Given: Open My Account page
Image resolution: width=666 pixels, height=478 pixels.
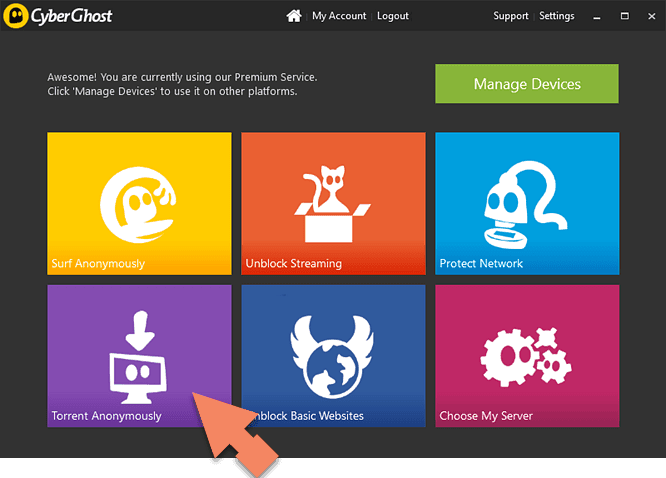Looking at the screenshot, I should click(339, 16).
